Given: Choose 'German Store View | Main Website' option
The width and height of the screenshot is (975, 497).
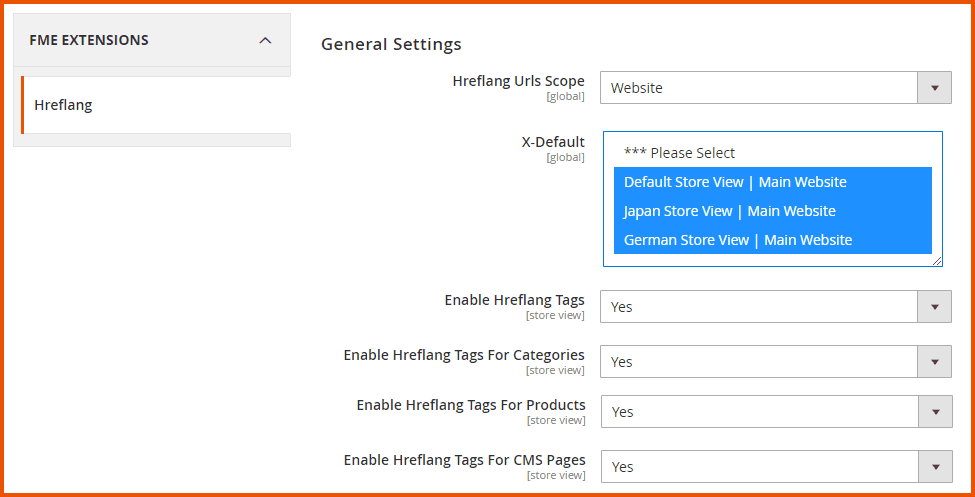Looking at the screenshot, I should [x=737, y=240].
